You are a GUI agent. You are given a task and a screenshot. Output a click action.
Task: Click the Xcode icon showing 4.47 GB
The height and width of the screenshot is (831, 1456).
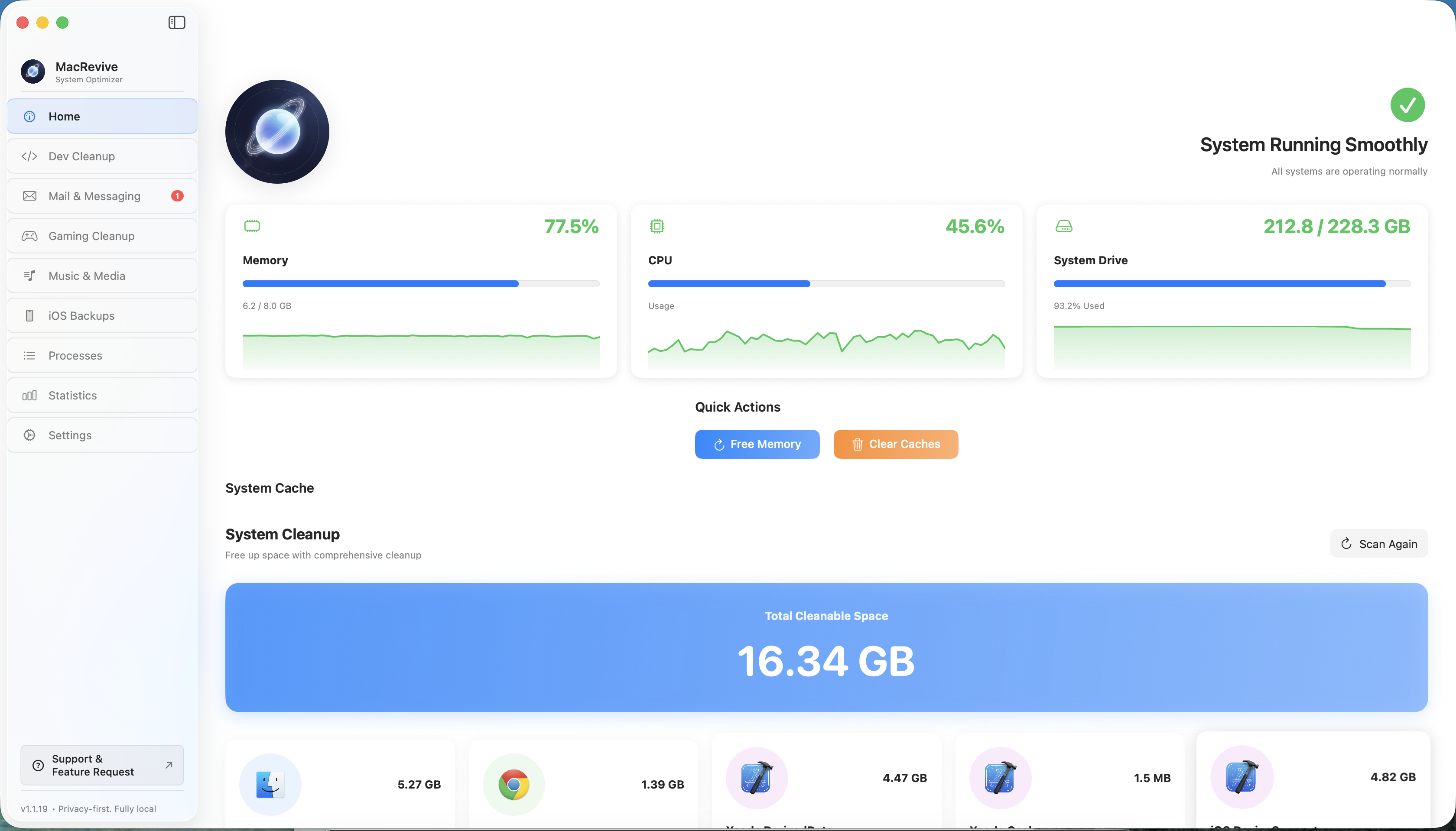[756, 777]
